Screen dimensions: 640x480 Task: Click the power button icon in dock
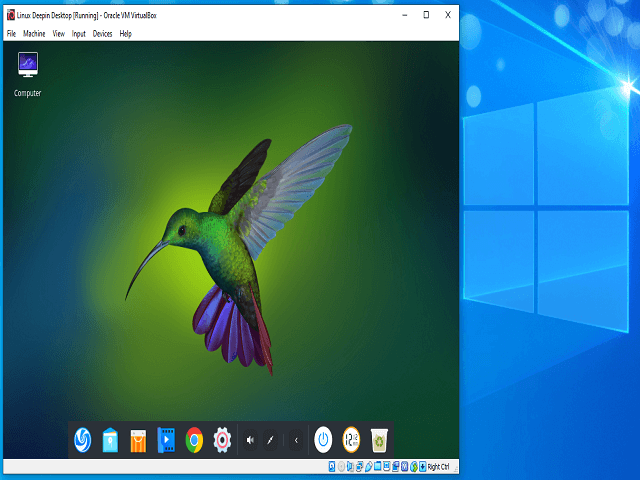pyautogui.click(x=323, y=439)
